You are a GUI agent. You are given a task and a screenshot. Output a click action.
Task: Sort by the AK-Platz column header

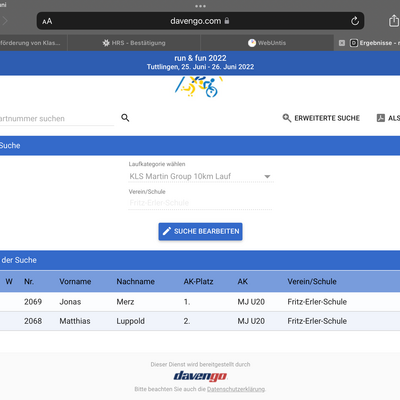click(x=198, y=282)
